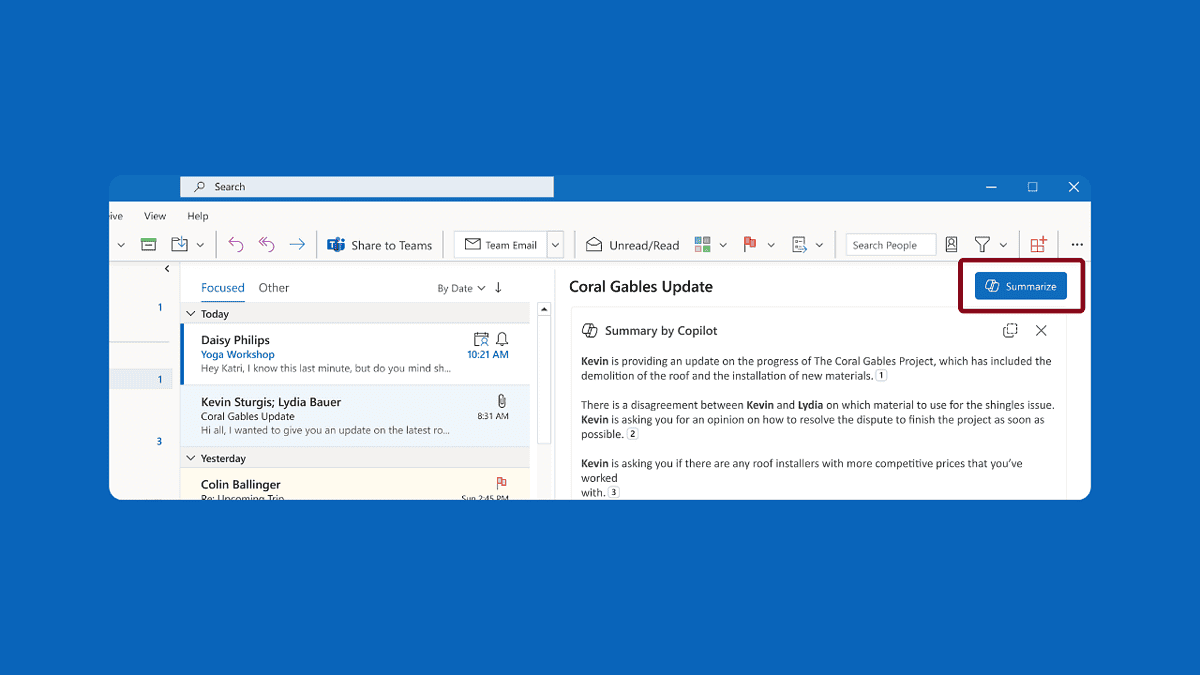Click the Filter Email funnel icon
Image resolution: width=1200 pixels, height=675 pixels.
[x=982, y=244]
